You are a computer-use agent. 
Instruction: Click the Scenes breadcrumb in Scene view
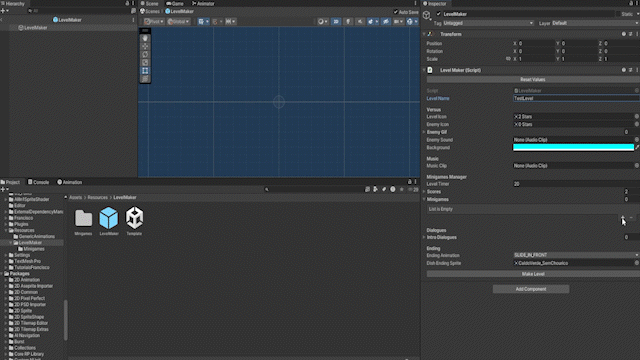coord(150,11)
